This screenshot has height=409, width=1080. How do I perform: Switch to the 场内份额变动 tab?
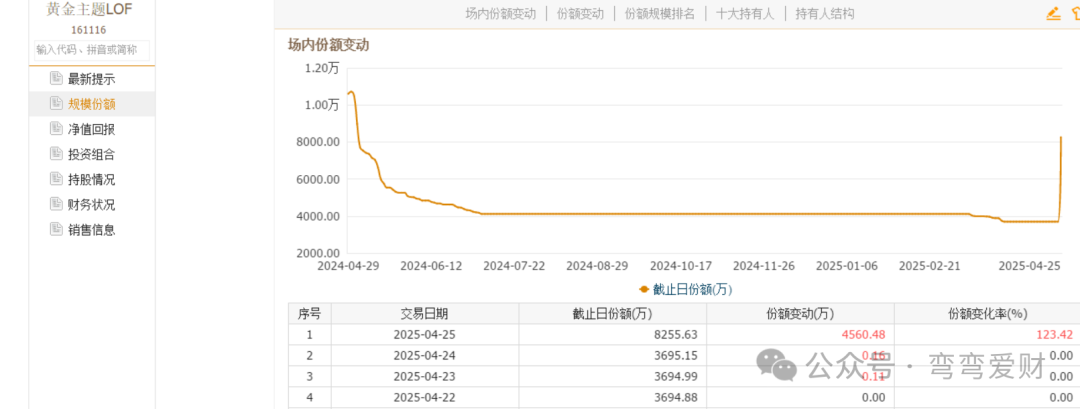(x=501, y=14)
